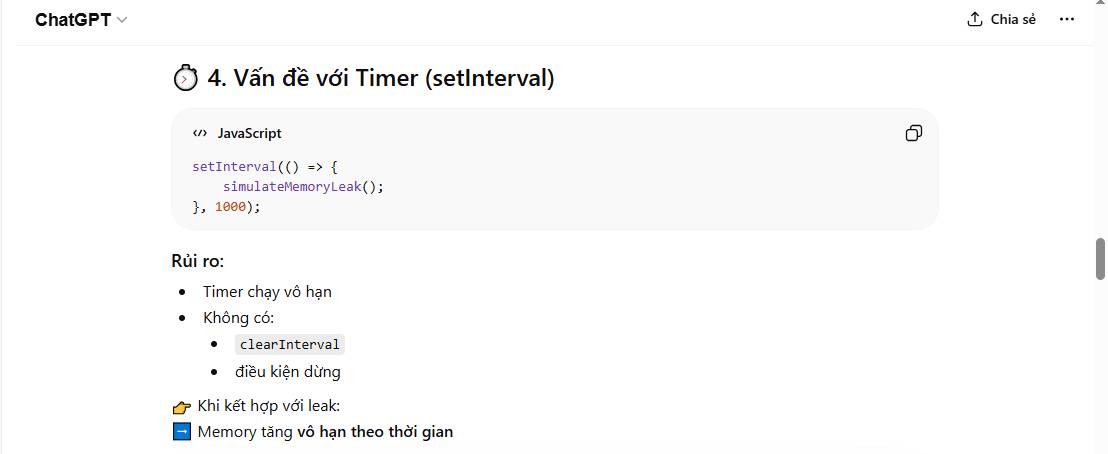
Task: Click the clearInterval inline code chip
Action: click(290, 344)
